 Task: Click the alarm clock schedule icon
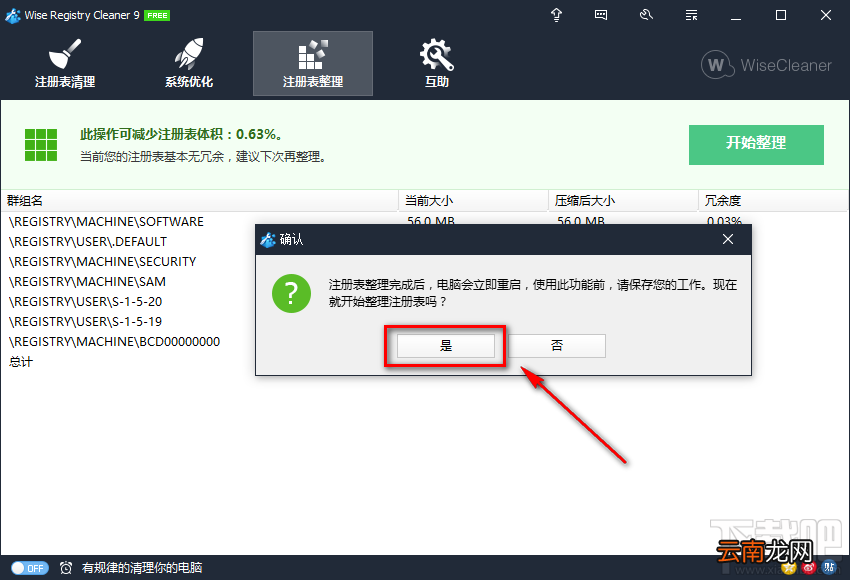(66, 568)
